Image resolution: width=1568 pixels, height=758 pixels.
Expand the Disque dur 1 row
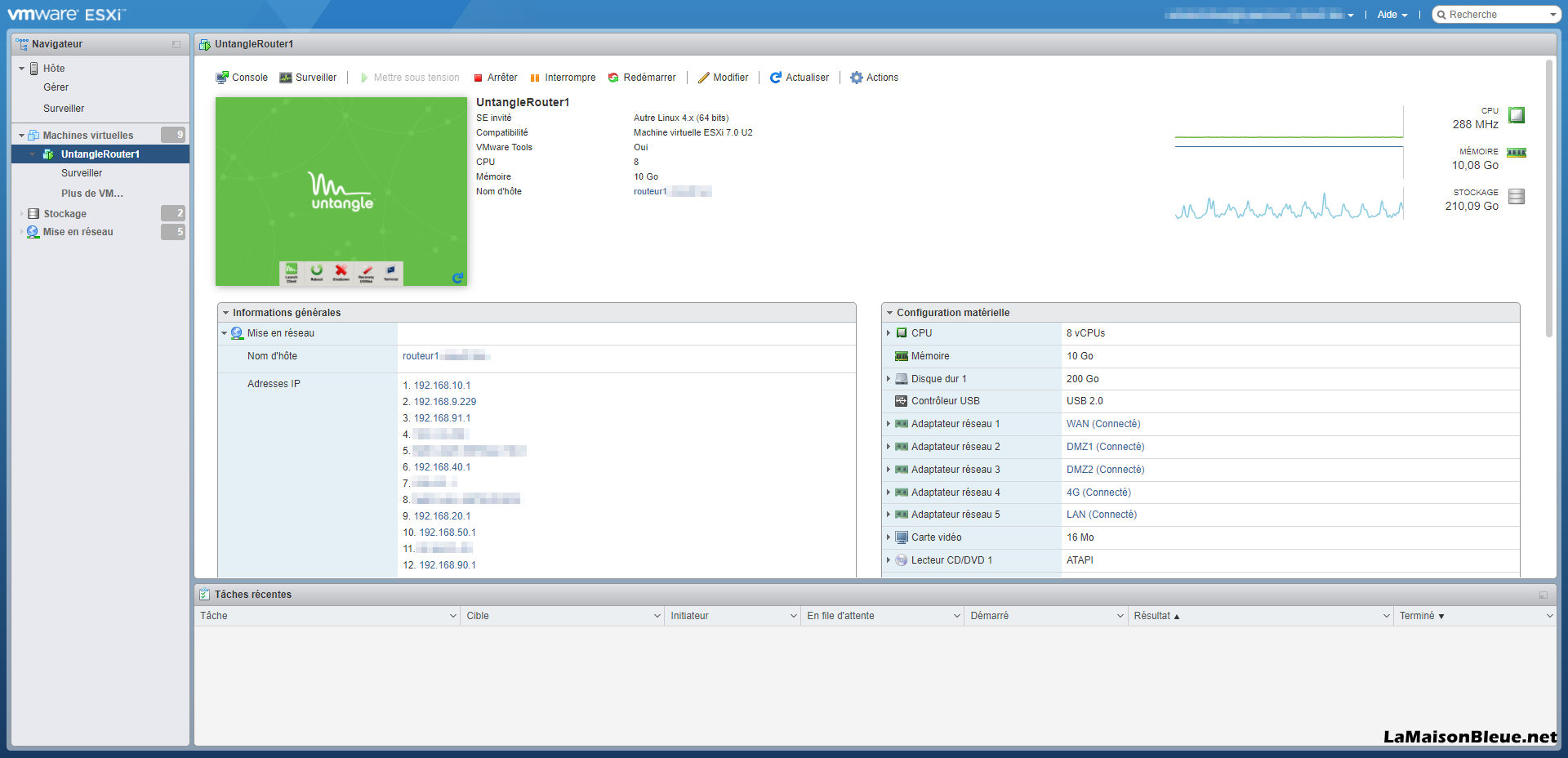click(889, 379)
